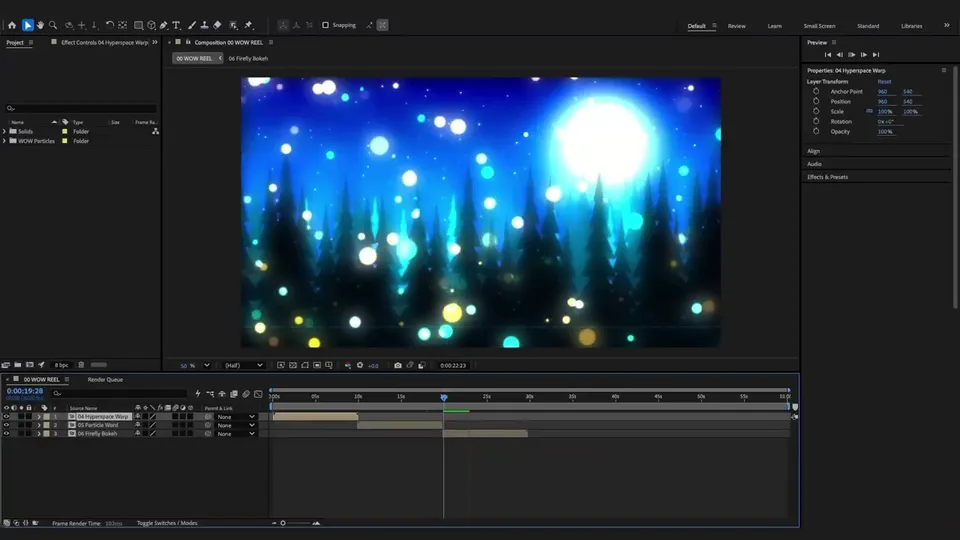
Task: Select the Pen tool
Action: point(163,25)
